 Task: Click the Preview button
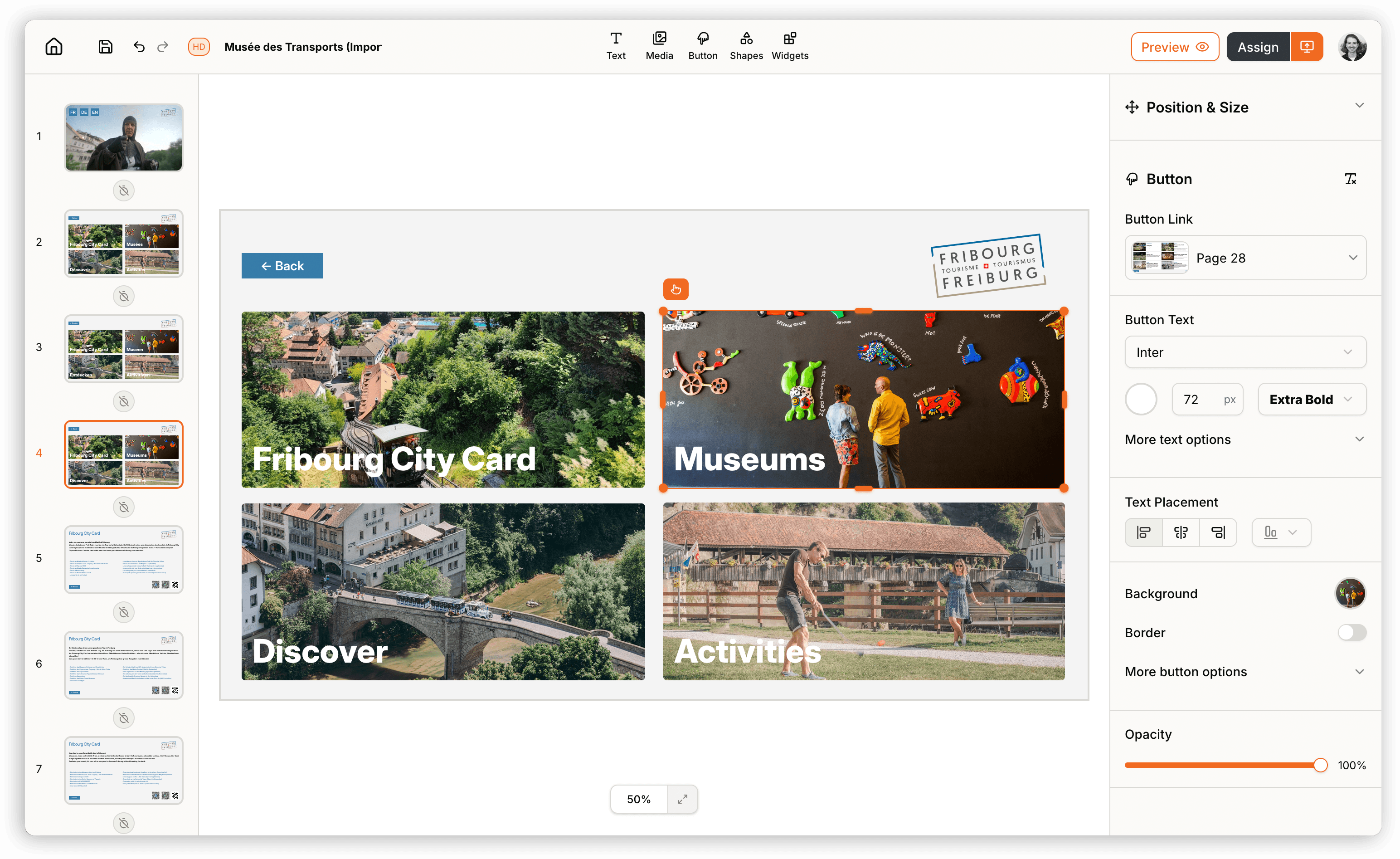[1174, 47]
